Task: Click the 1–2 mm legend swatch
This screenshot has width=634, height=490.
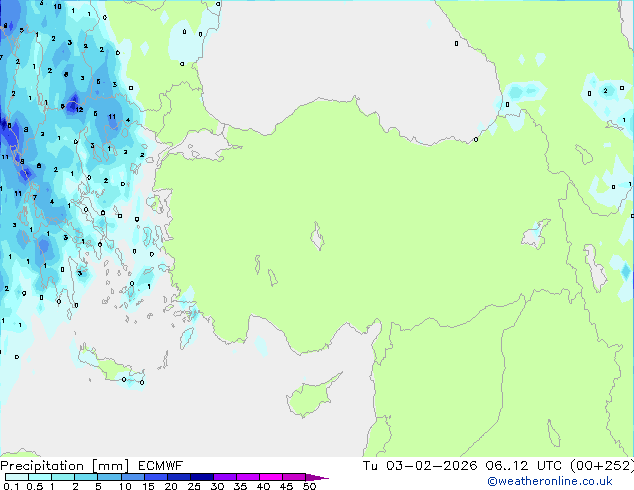Action: pos(63,477)
